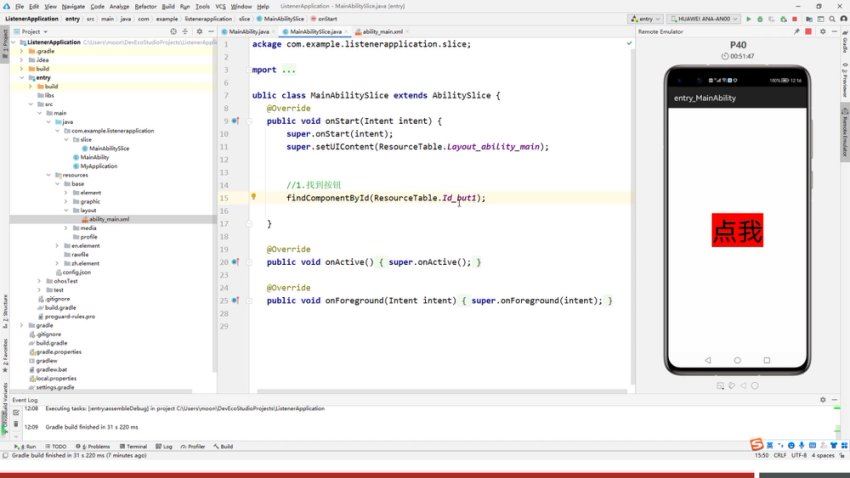Viewport: 850px width, 478px height.
Task: Select config.json in project tree
Action: point(76,273)
